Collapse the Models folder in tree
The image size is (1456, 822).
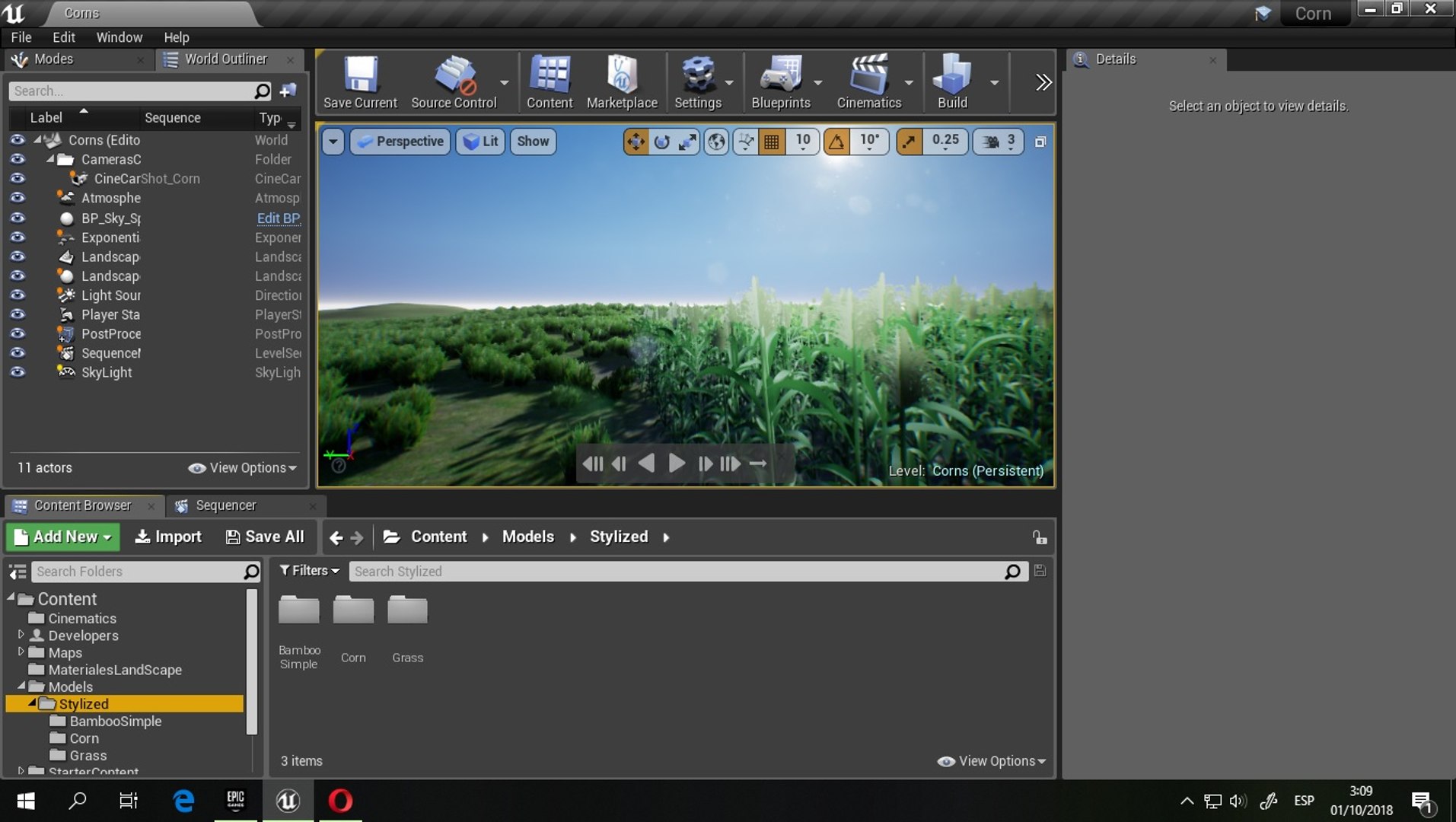point(21,686)
